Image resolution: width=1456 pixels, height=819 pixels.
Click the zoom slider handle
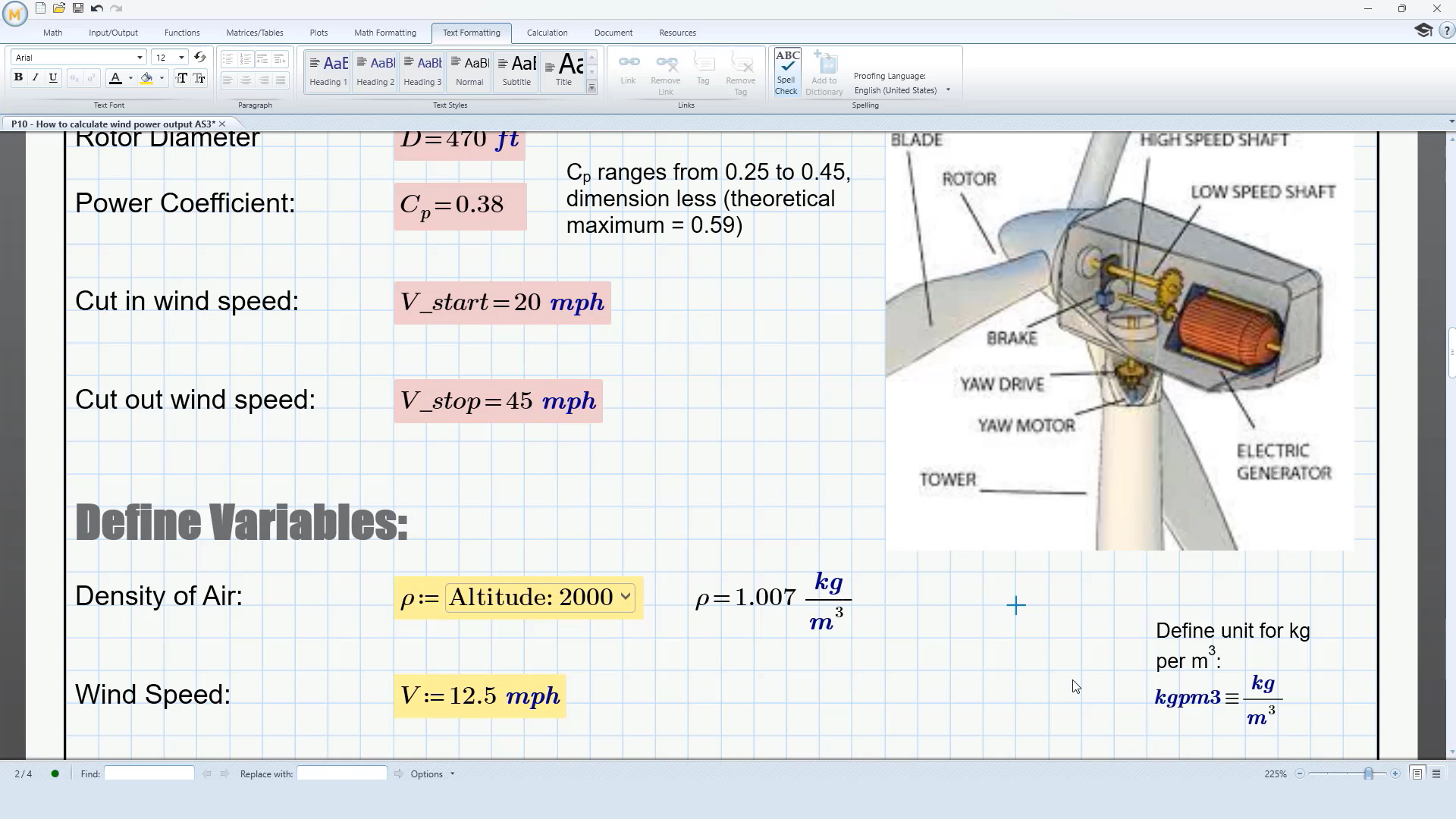pyautogui.click(x=1368, y=773)
